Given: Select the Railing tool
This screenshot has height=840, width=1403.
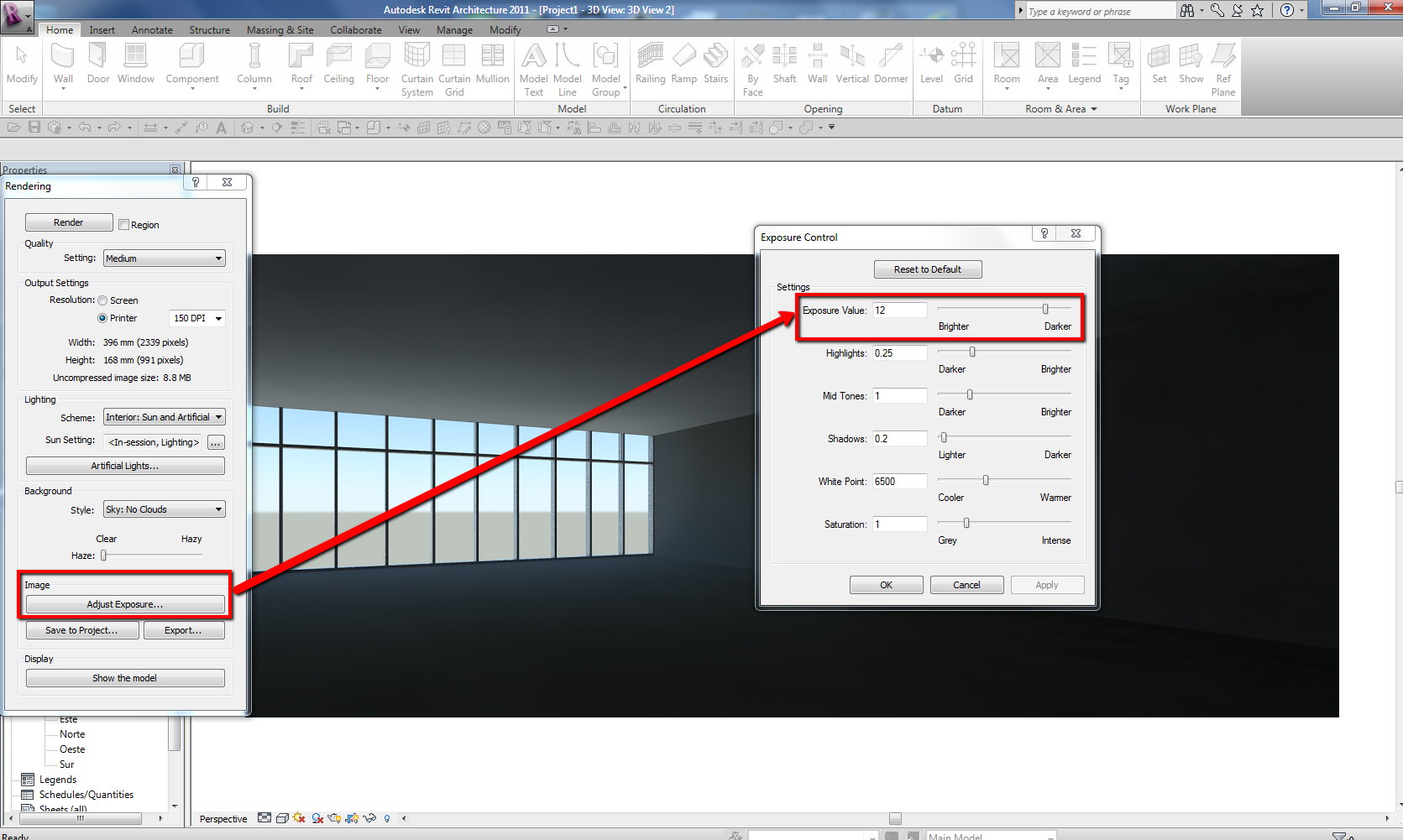Looking at the screenshot, I should [x=650, y=65].
